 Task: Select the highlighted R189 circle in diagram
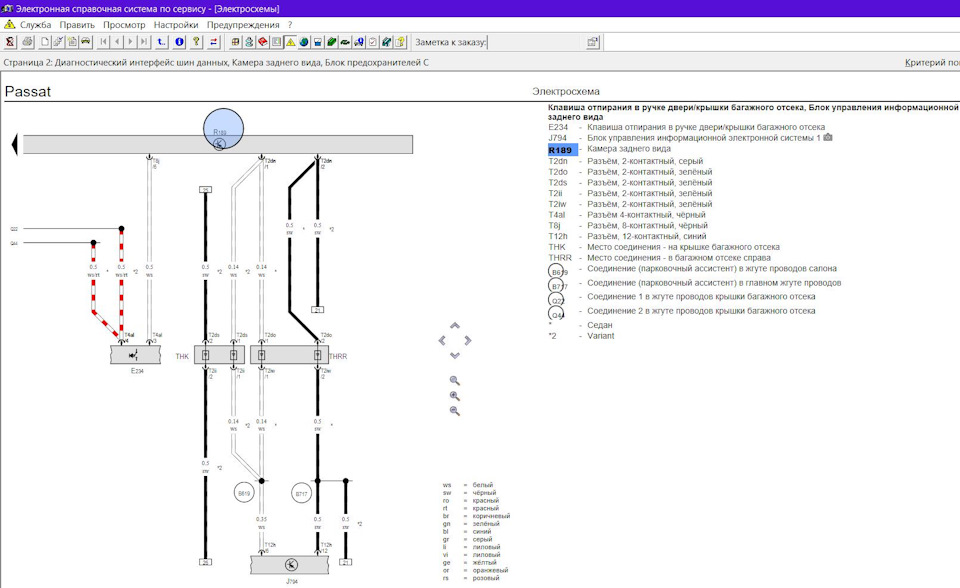pyautogui.click(x=223, y=129)
